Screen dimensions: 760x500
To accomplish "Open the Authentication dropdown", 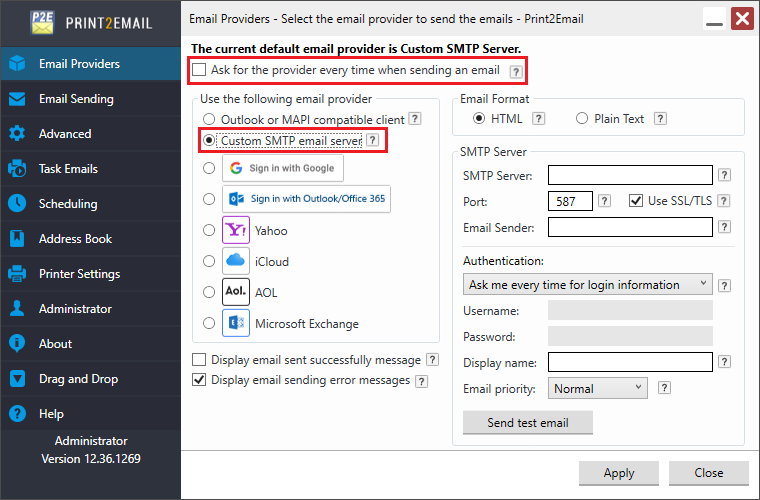I will pyautogui.click(x=588, y=285).
